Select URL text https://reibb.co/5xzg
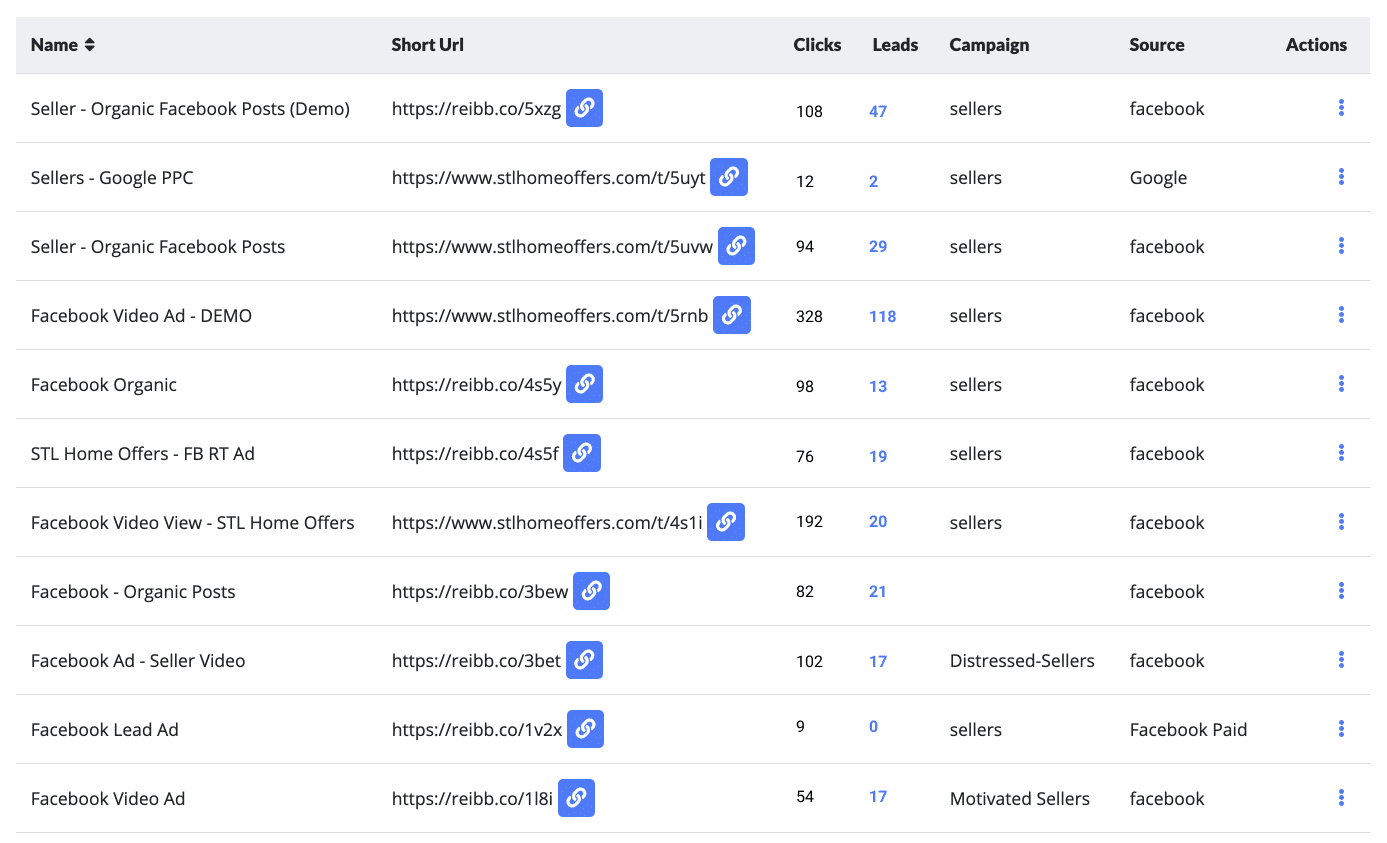 pos(476,109)
